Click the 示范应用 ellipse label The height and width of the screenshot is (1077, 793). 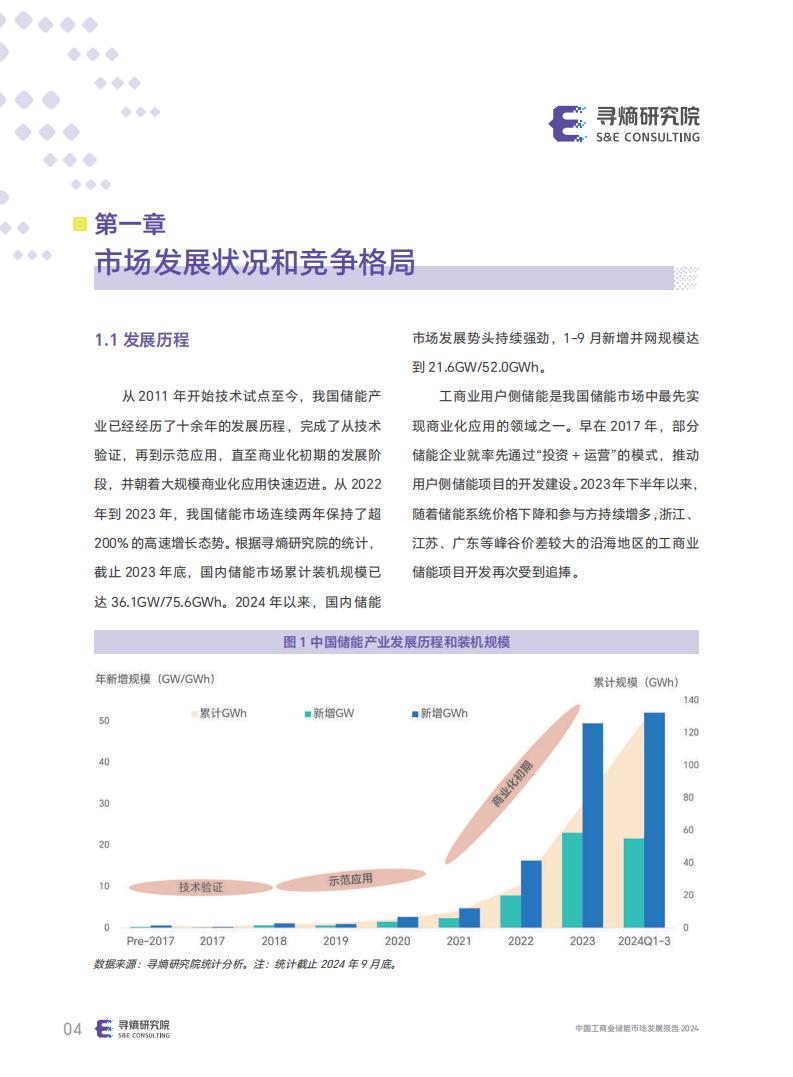click(x=350, y=879)
